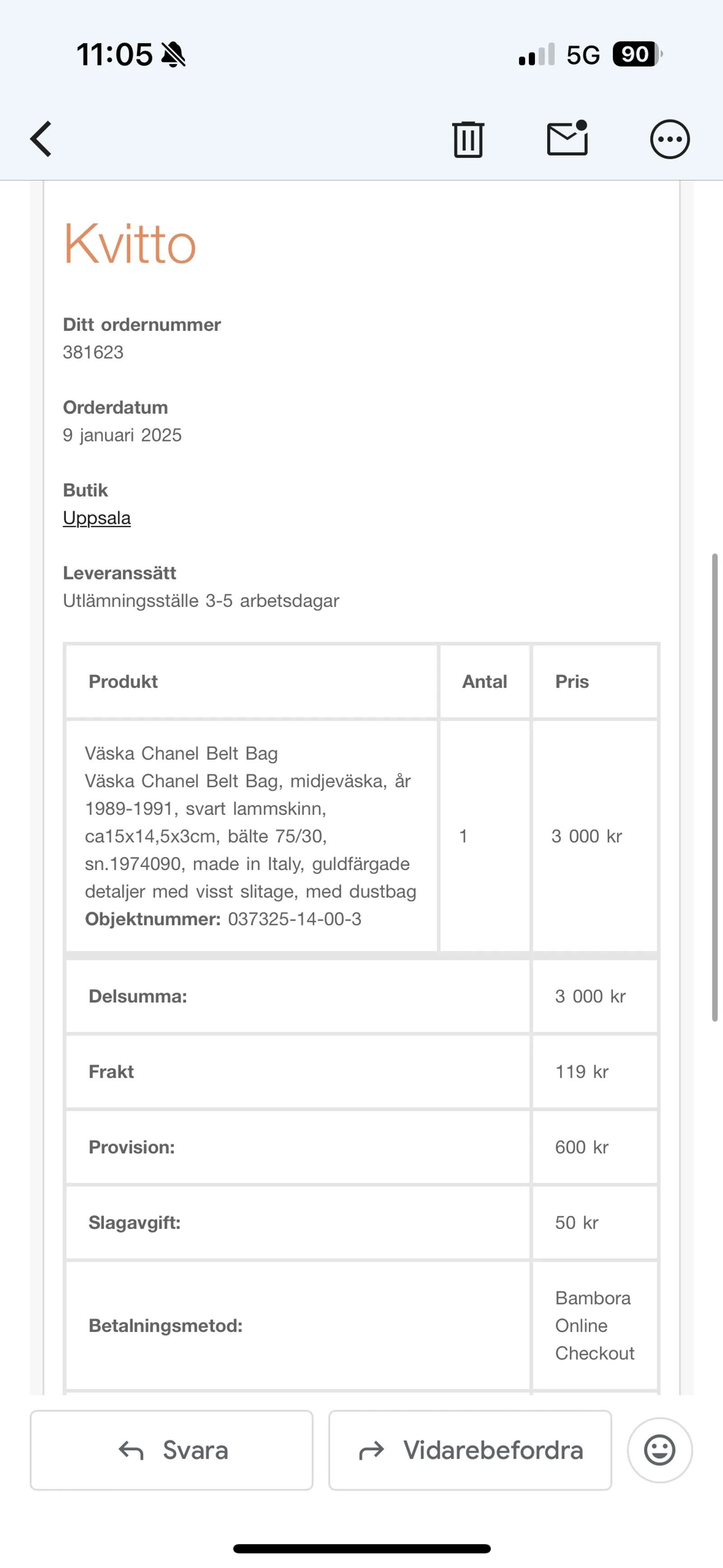Forward email using Vidarebefordra button
The width and height of the screenshot is (723, 1568).
(x=470, y=1450)
